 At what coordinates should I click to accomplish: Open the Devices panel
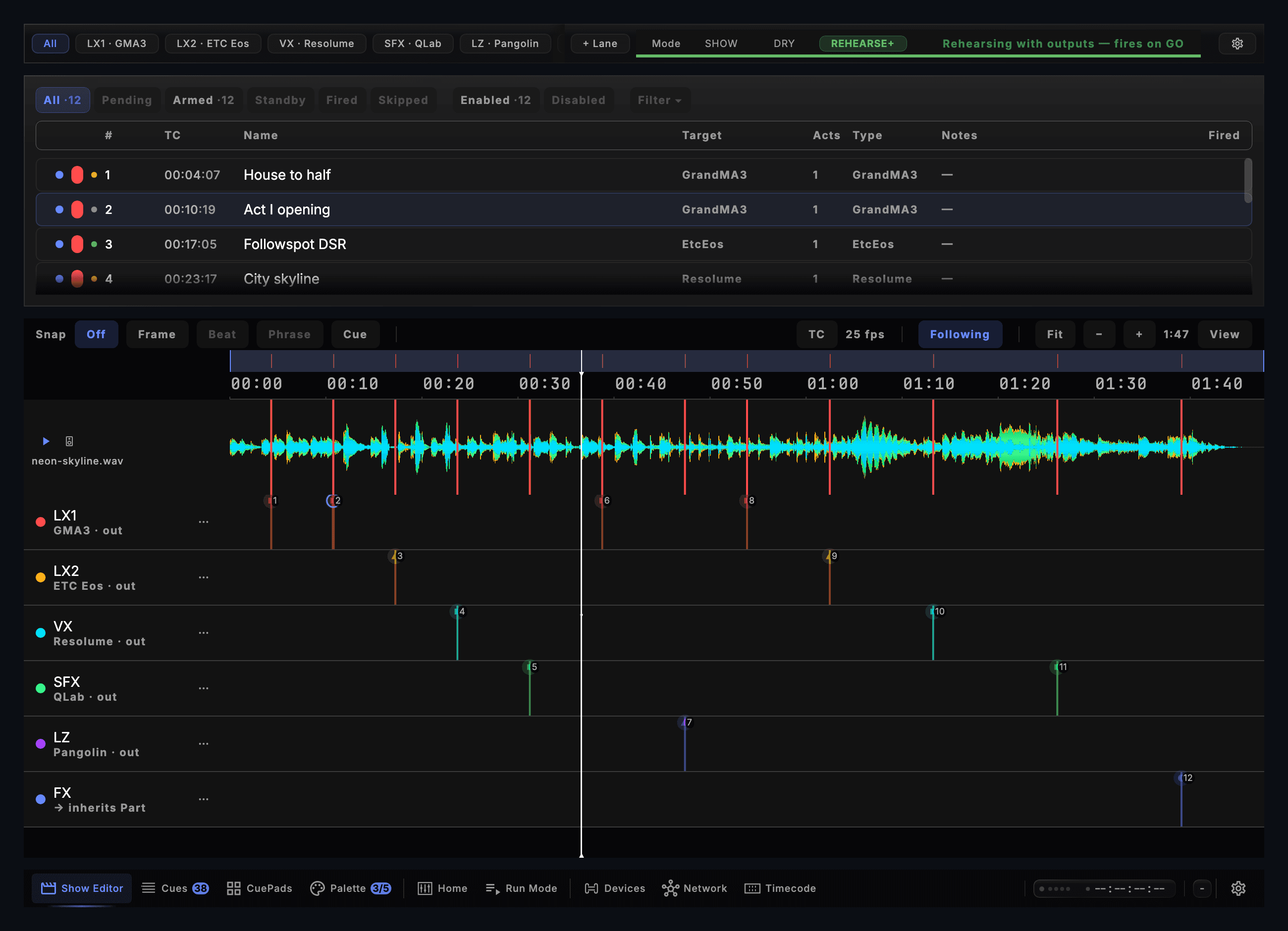click(615, 888)
